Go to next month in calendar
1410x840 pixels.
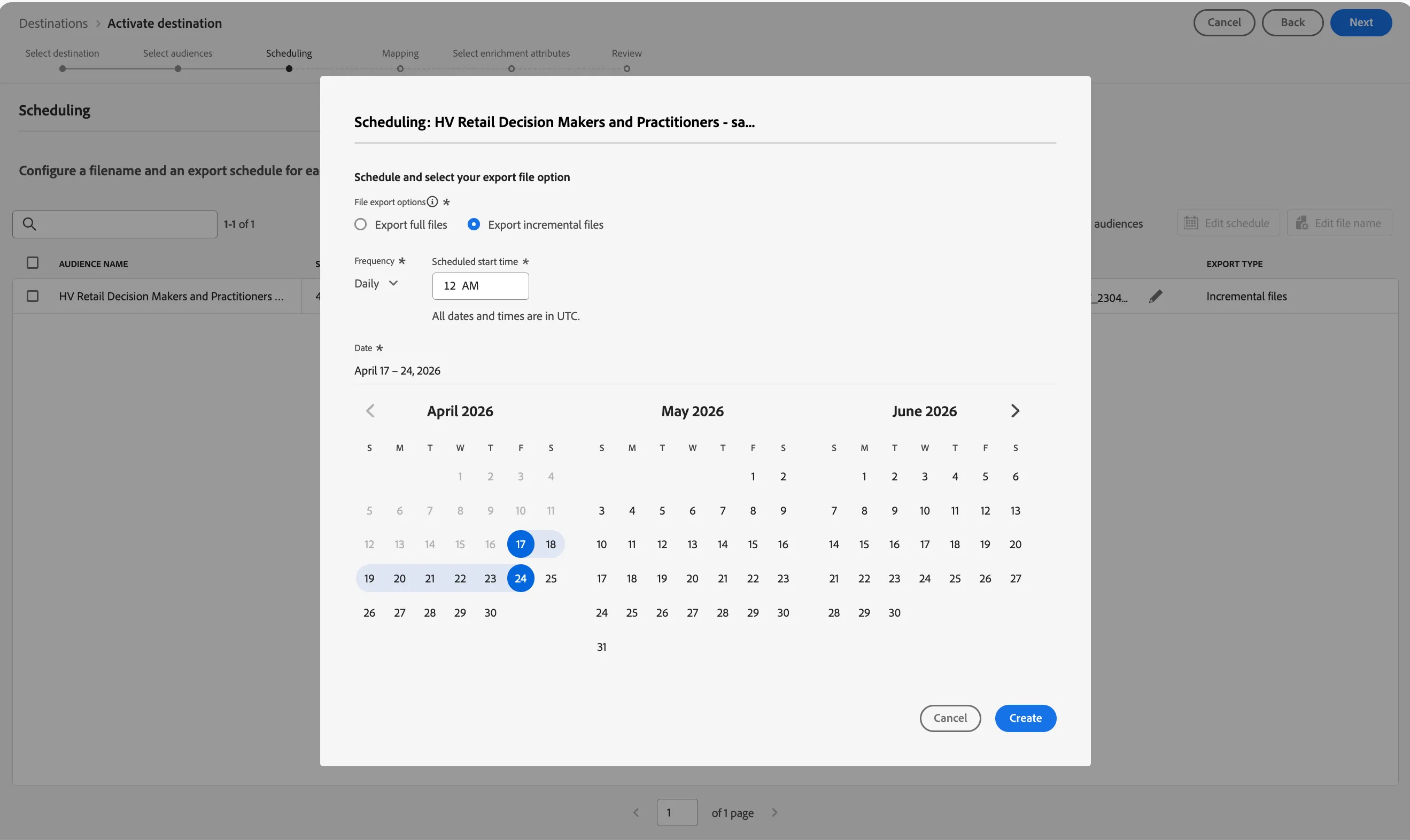(x=1015, y=411)
